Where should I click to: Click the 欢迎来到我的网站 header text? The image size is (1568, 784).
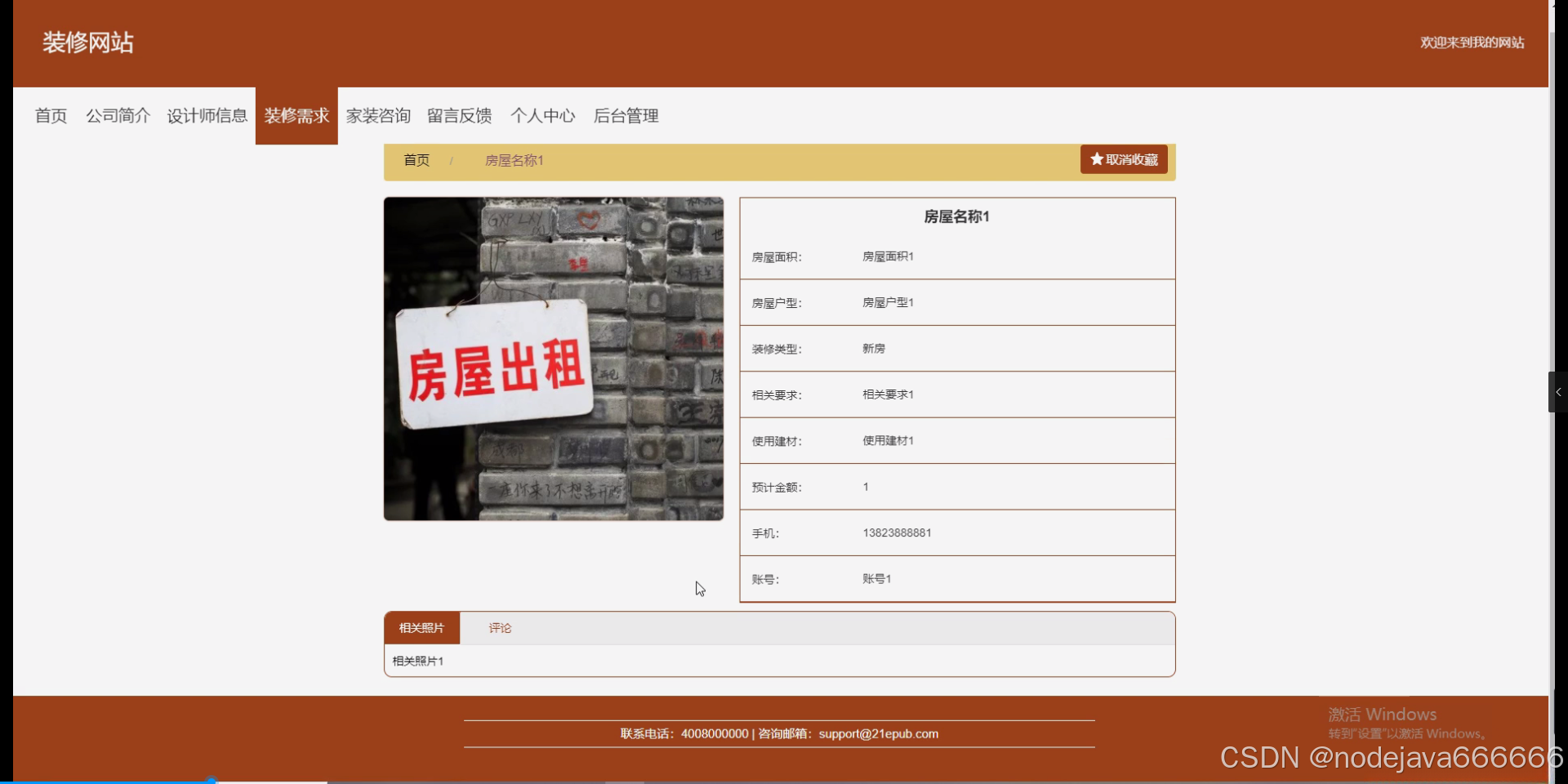point(1472,42)
